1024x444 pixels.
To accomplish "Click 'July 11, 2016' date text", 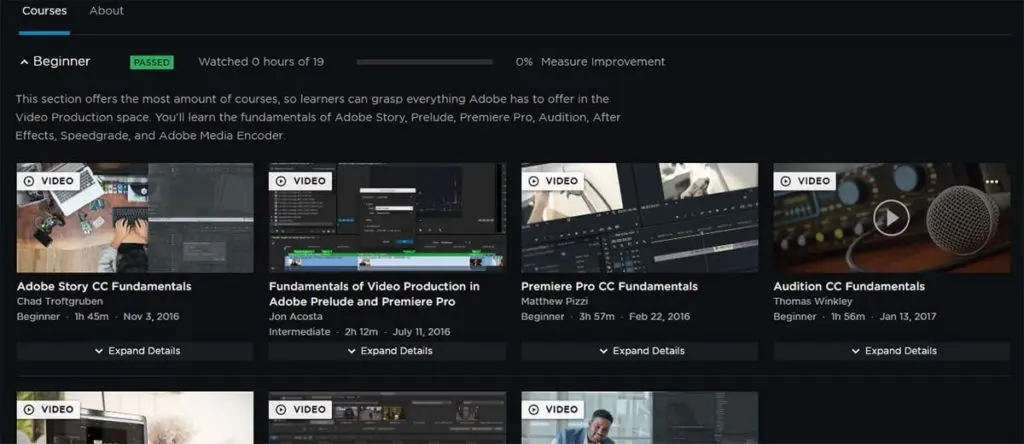I will point(421,332).
